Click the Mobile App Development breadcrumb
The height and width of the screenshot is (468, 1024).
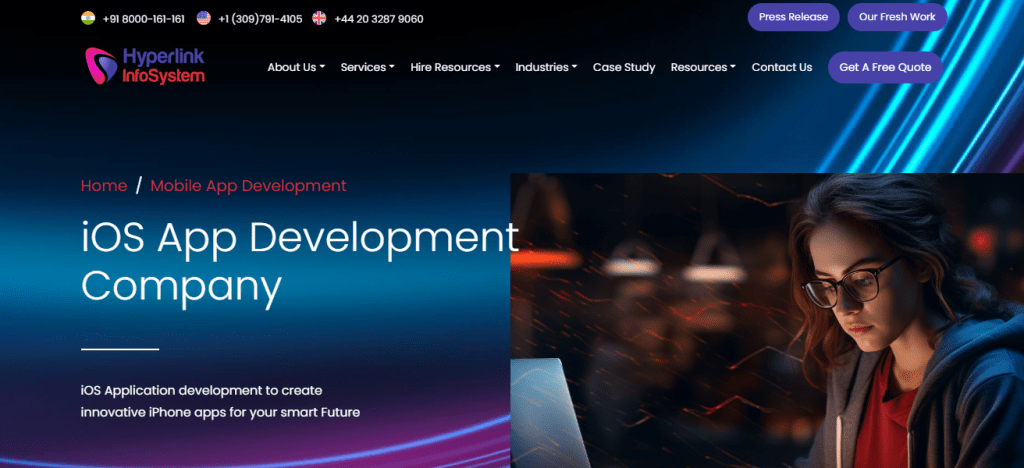coord(248,185)
